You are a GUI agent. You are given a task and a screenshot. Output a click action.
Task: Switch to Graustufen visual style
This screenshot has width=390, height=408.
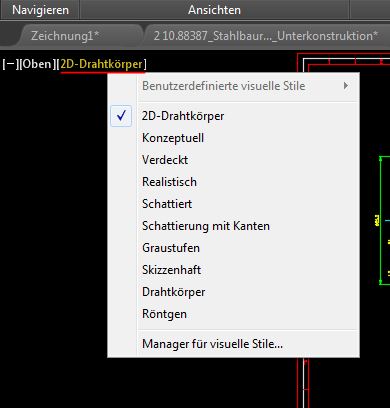tap(233, 248)
